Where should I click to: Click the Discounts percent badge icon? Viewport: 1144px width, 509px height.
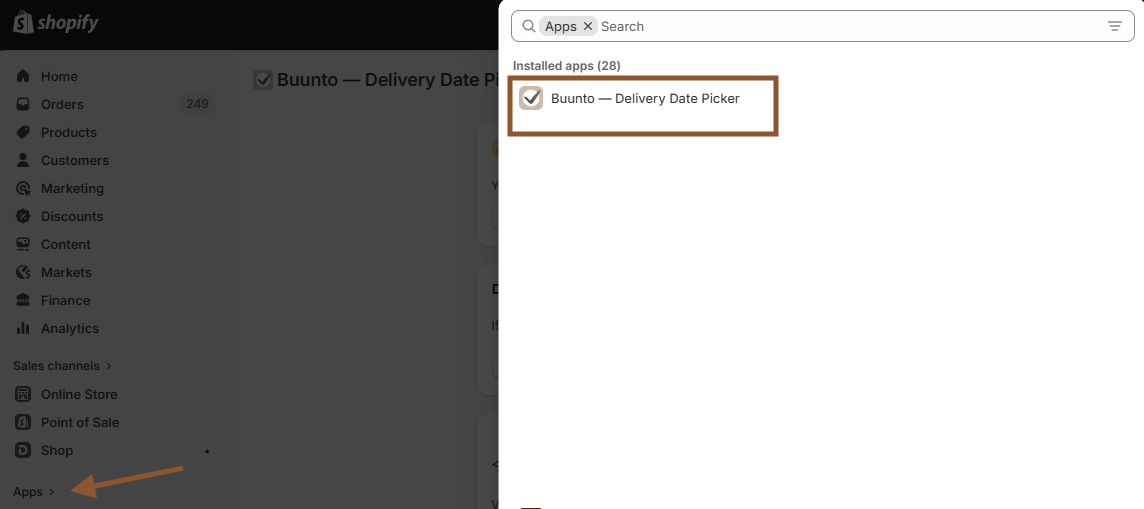(23, 216)
